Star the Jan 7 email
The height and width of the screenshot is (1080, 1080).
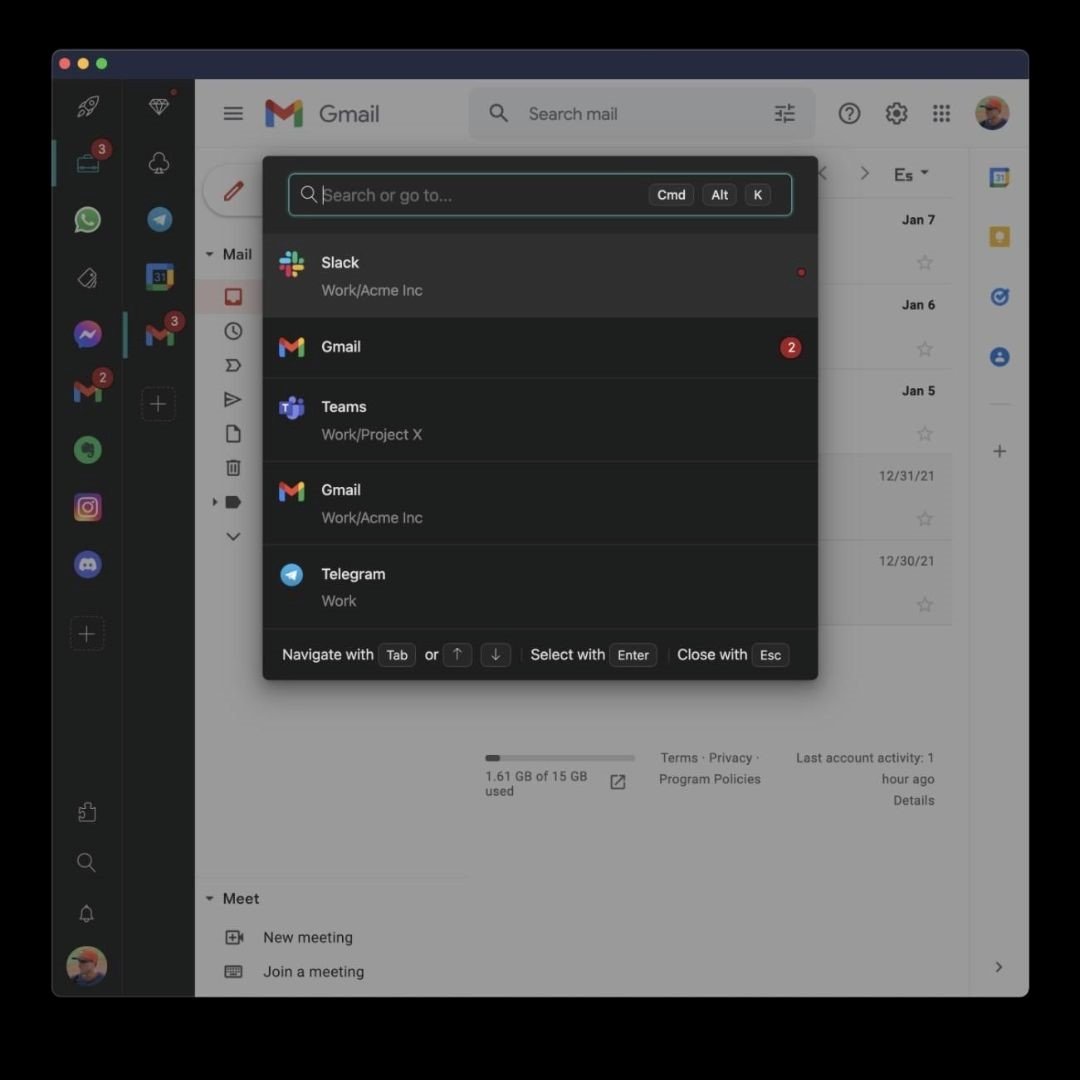(924, 262)
